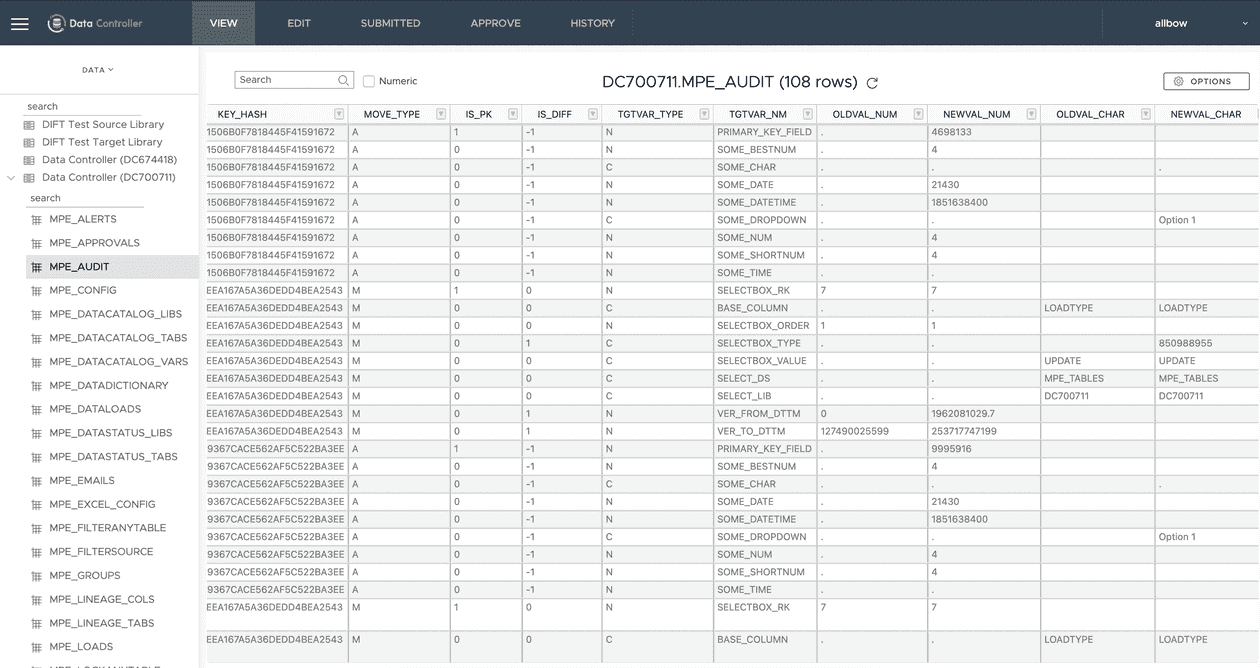Open OLDVAL_CHAR column filter dropdown
1260x668 pixels.
click(x=1146, y=114)
